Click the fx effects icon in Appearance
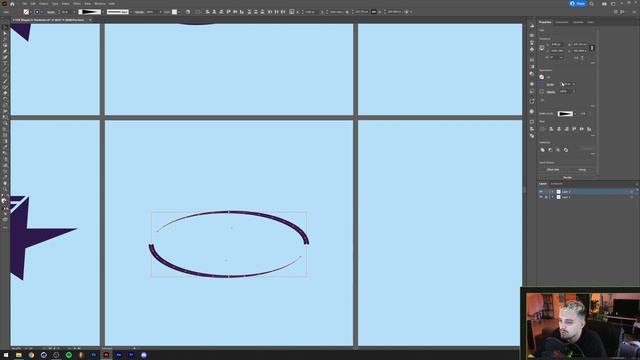The width and height of the screenshot is (640, 360). [542, 100]
